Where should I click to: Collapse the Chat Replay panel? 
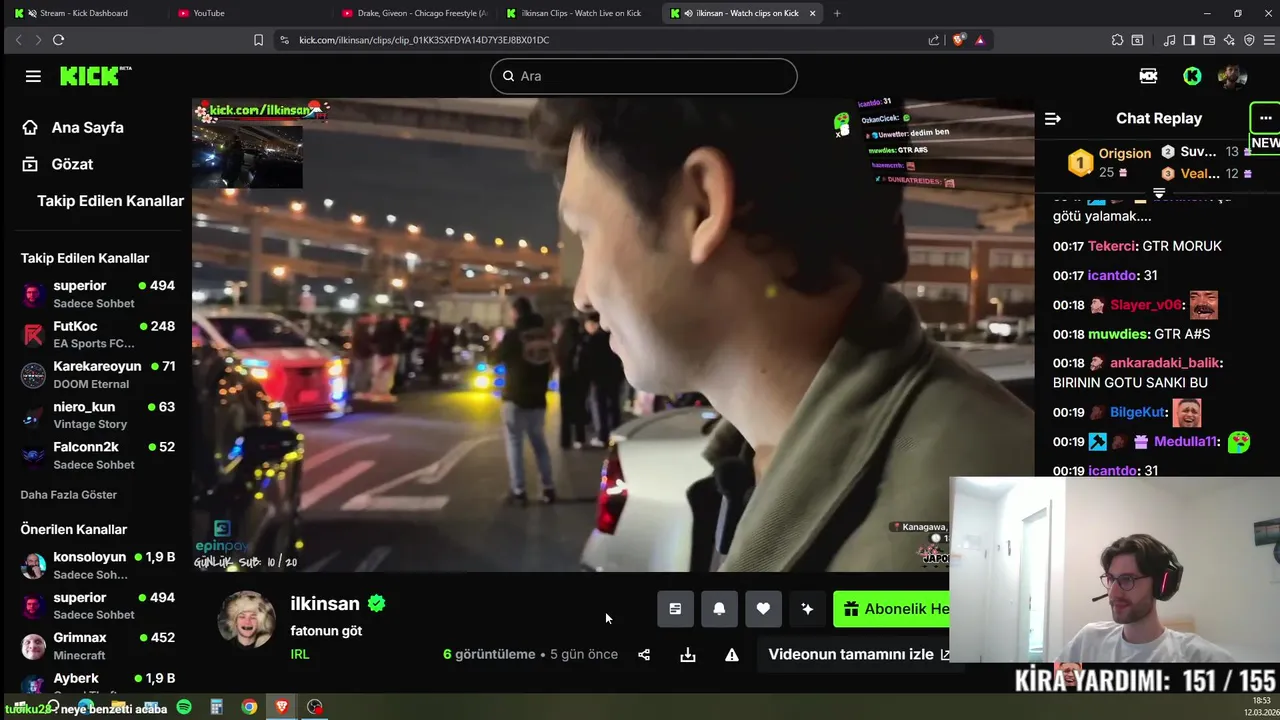pos(1052,118)
